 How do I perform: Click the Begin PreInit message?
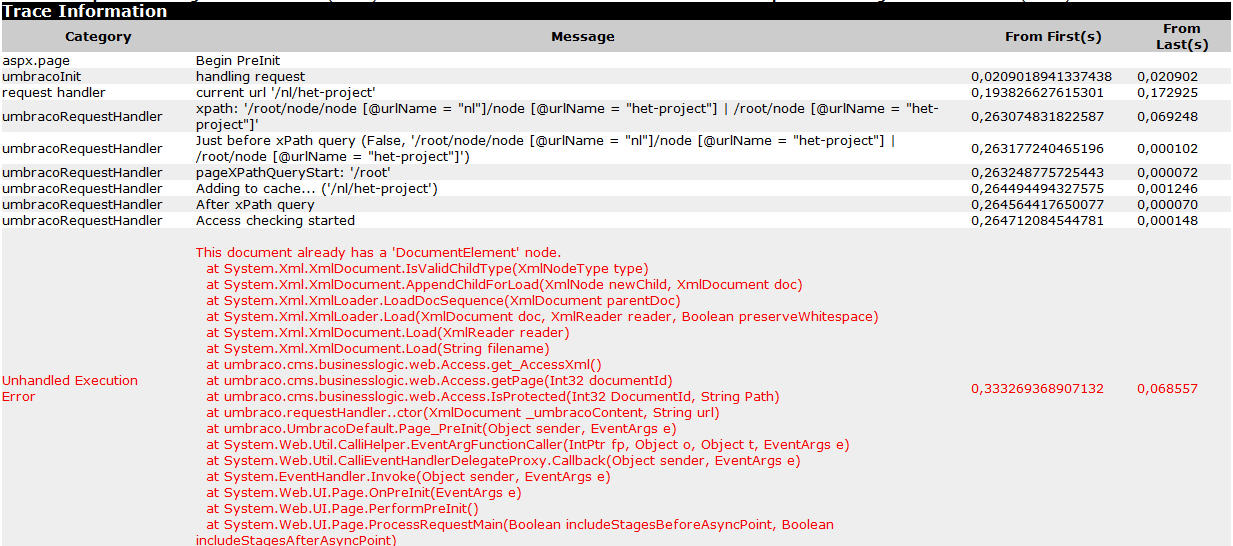238,60
